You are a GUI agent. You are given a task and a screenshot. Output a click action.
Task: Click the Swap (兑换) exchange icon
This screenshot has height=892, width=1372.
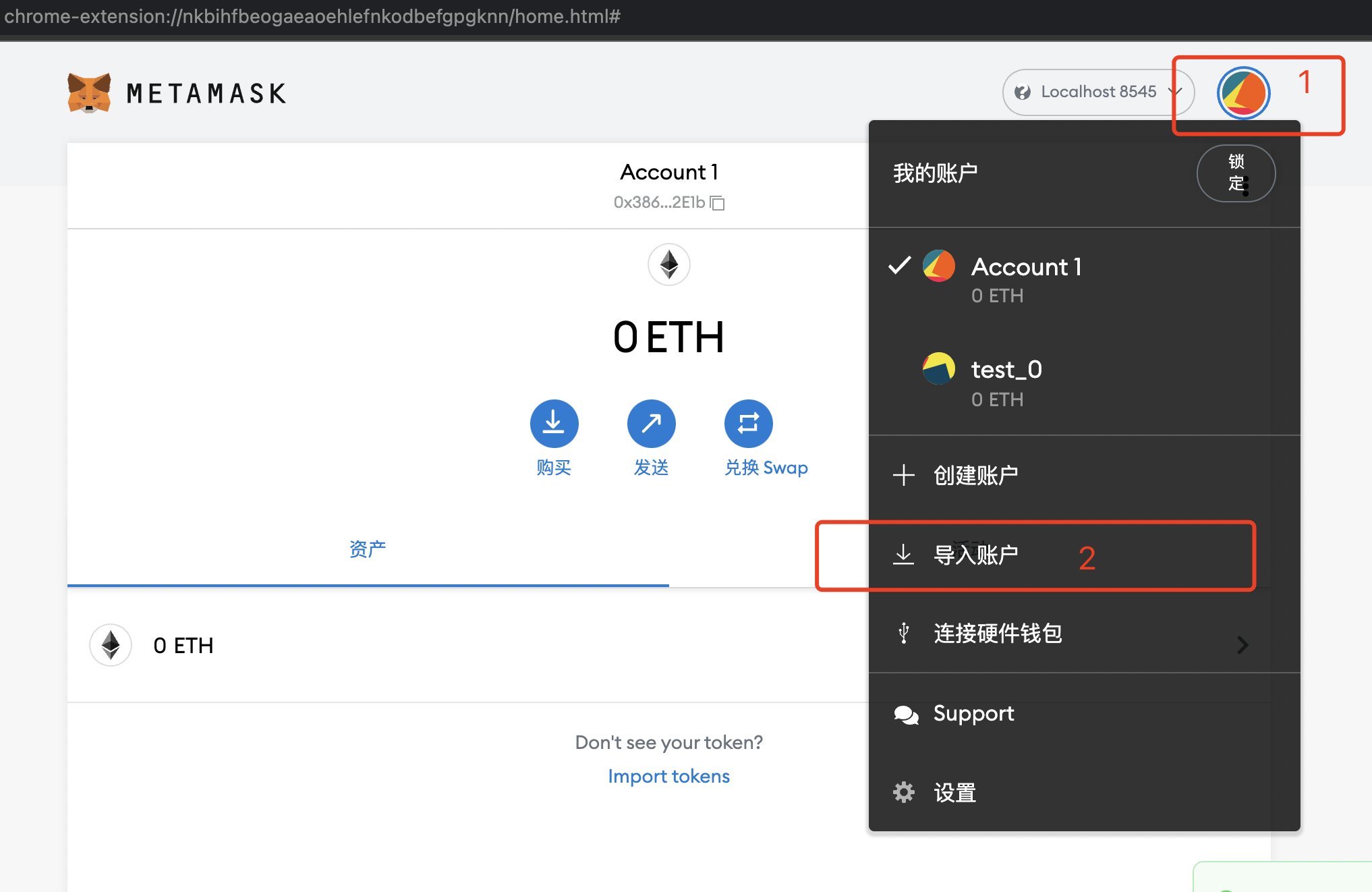tap(748, 424)
